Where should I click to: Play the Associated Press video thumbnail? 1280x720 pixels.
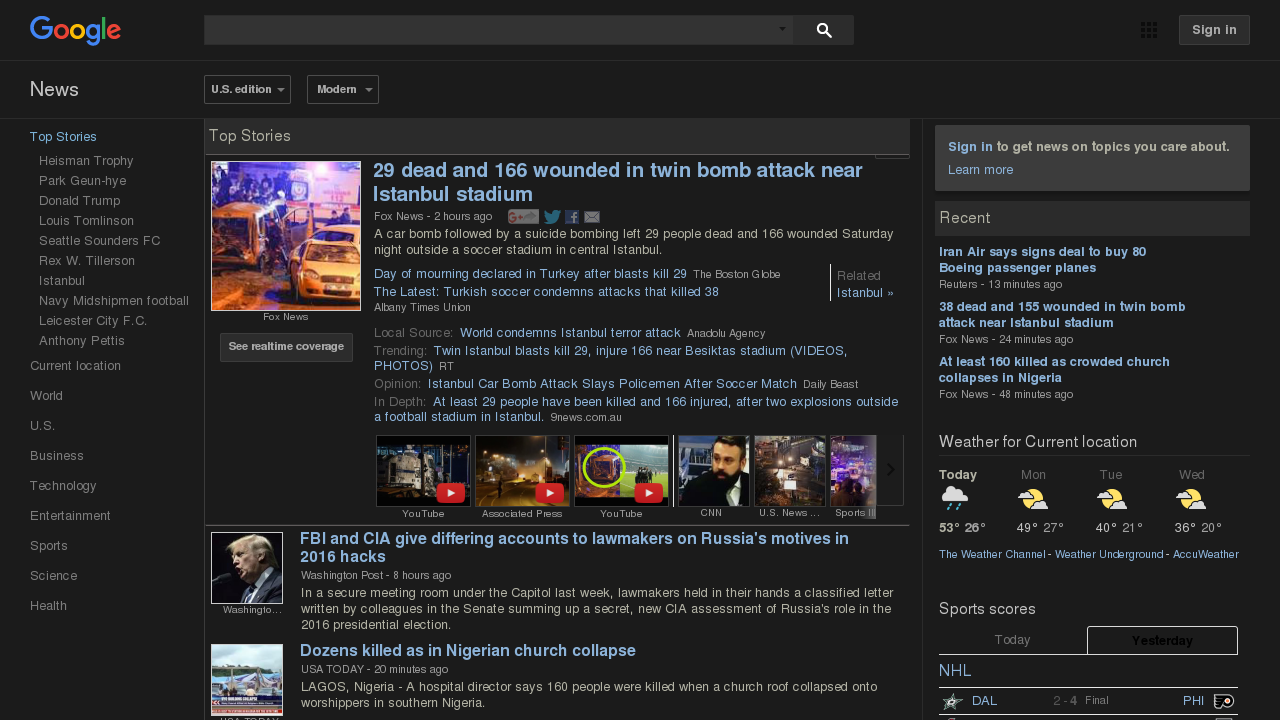point(522,471)
